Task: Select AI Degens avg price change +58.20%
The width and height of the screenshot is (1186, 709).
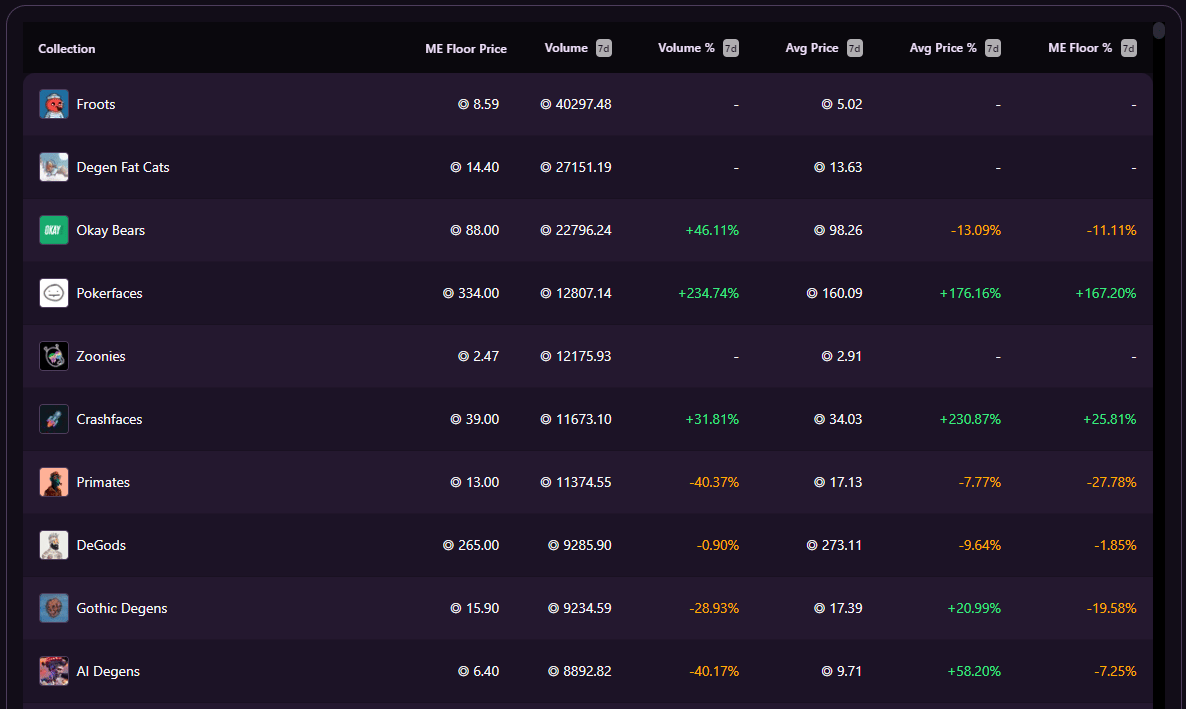Action: tap(974, 671)
